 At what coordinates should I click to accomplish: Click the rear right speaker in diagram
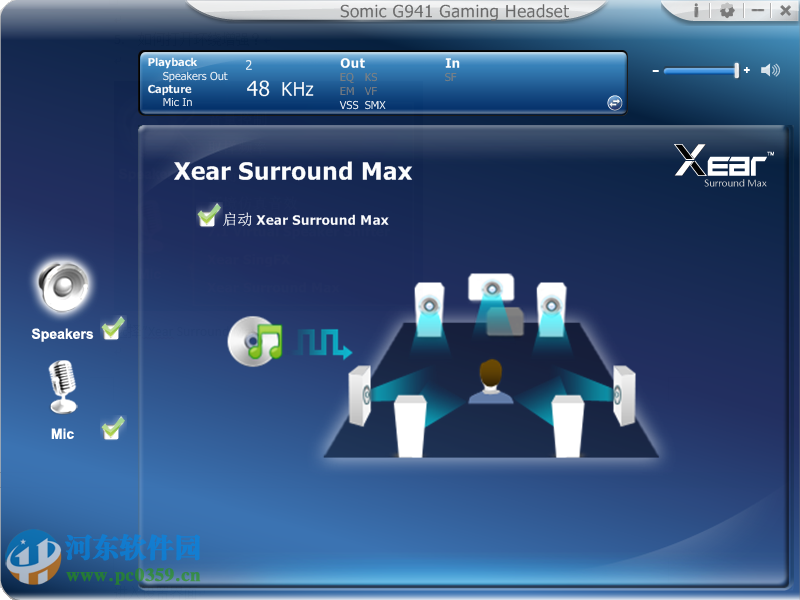tap(568, 427)
